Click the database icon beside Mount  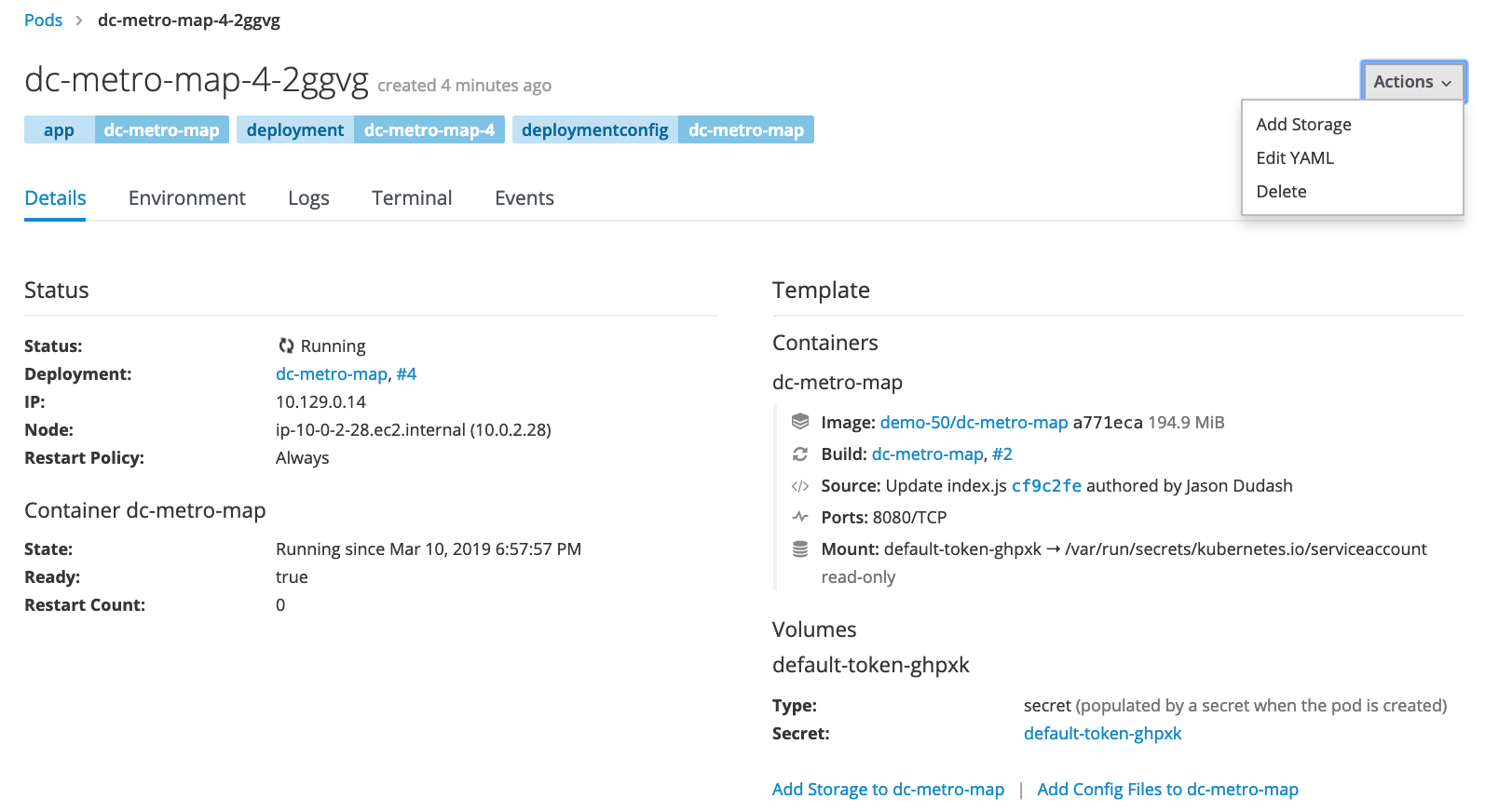click(800, 548)
